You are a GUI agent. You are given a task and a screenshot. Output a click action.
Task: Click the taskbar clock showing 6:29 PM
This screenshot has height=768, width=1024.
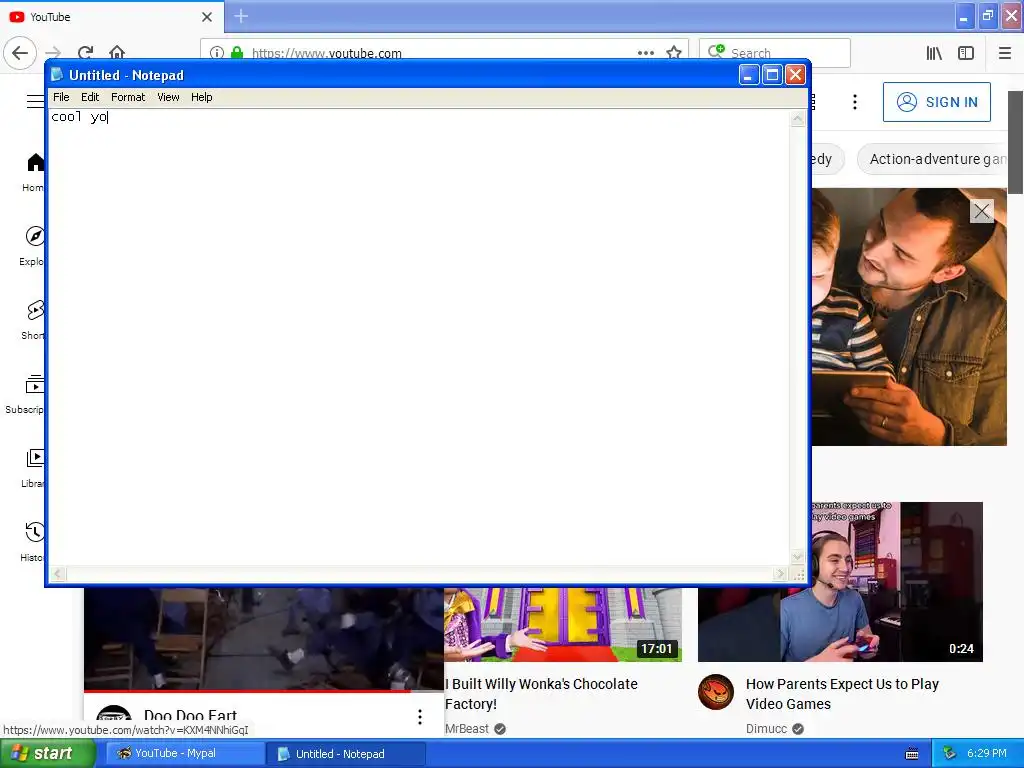point(986,754)
